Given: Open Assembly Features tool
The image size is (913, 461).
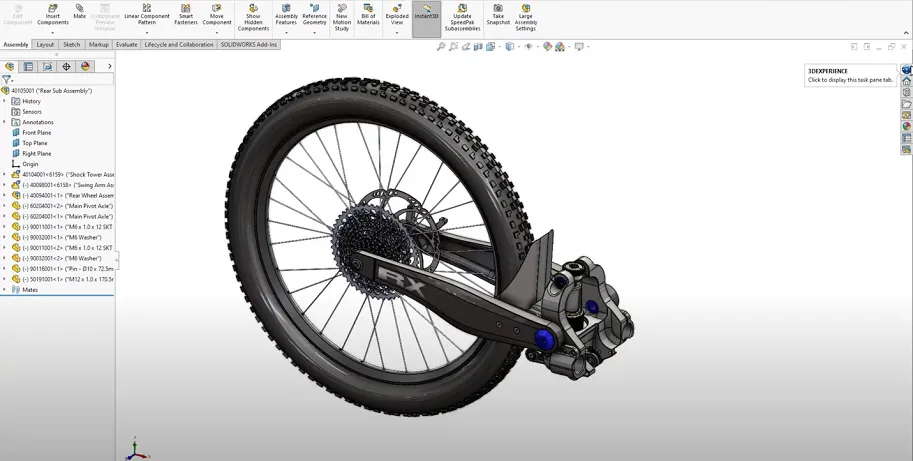Looking at the screenshot, I should 286,15.
